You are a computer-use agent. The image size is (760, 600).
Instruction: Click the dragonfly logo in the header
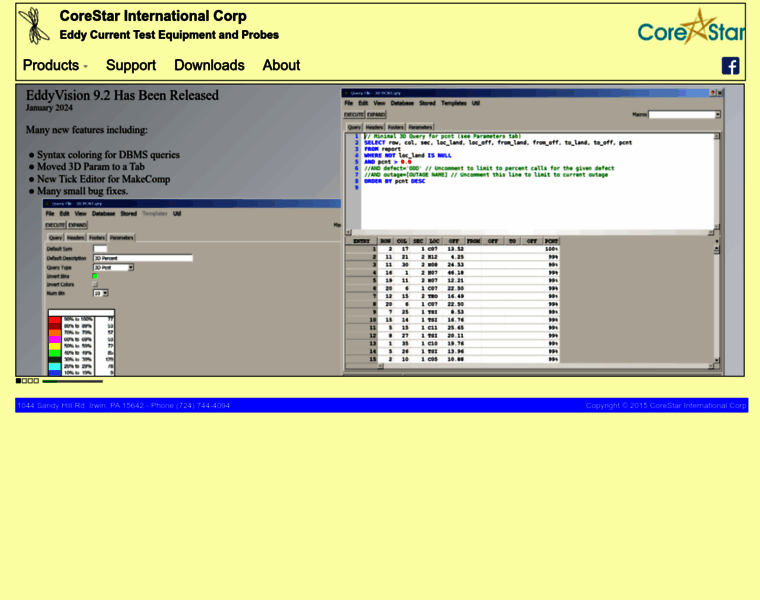(35, 26)
